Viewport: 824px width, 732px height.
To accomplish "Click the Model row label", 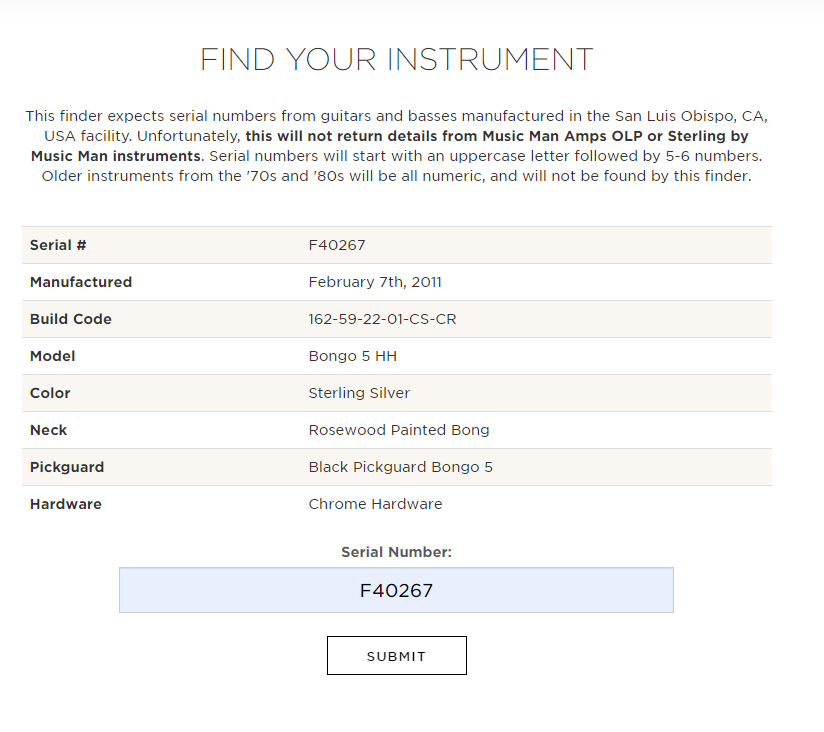I will (x=53, y=356).
